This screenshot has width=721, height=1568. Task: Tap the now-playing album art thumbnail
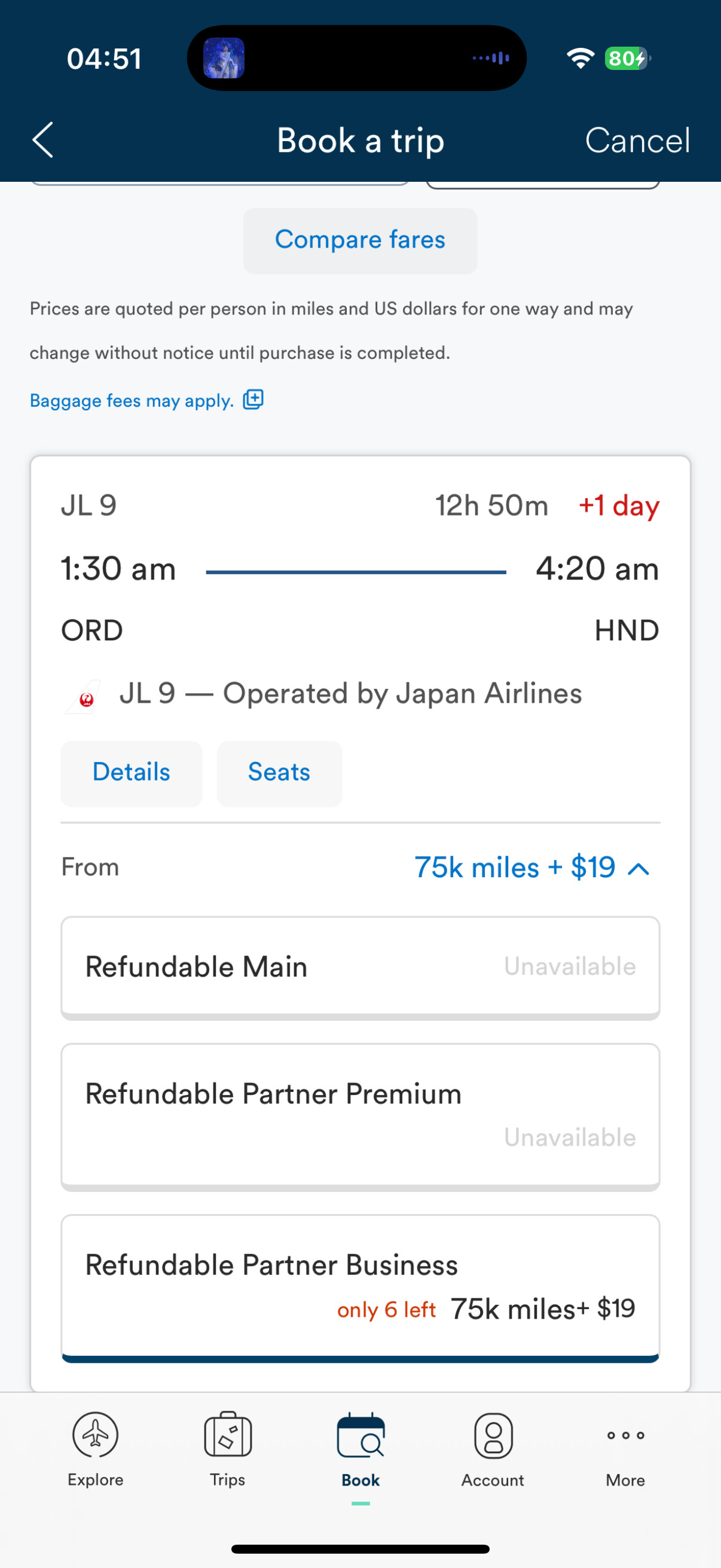pos(224,59)
